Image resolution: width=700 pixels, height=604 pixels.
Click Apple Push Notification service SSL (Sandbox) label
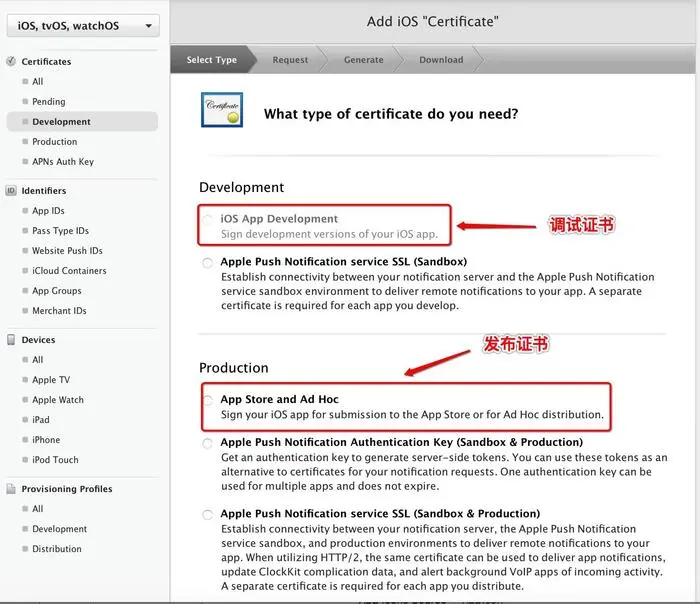344,262
